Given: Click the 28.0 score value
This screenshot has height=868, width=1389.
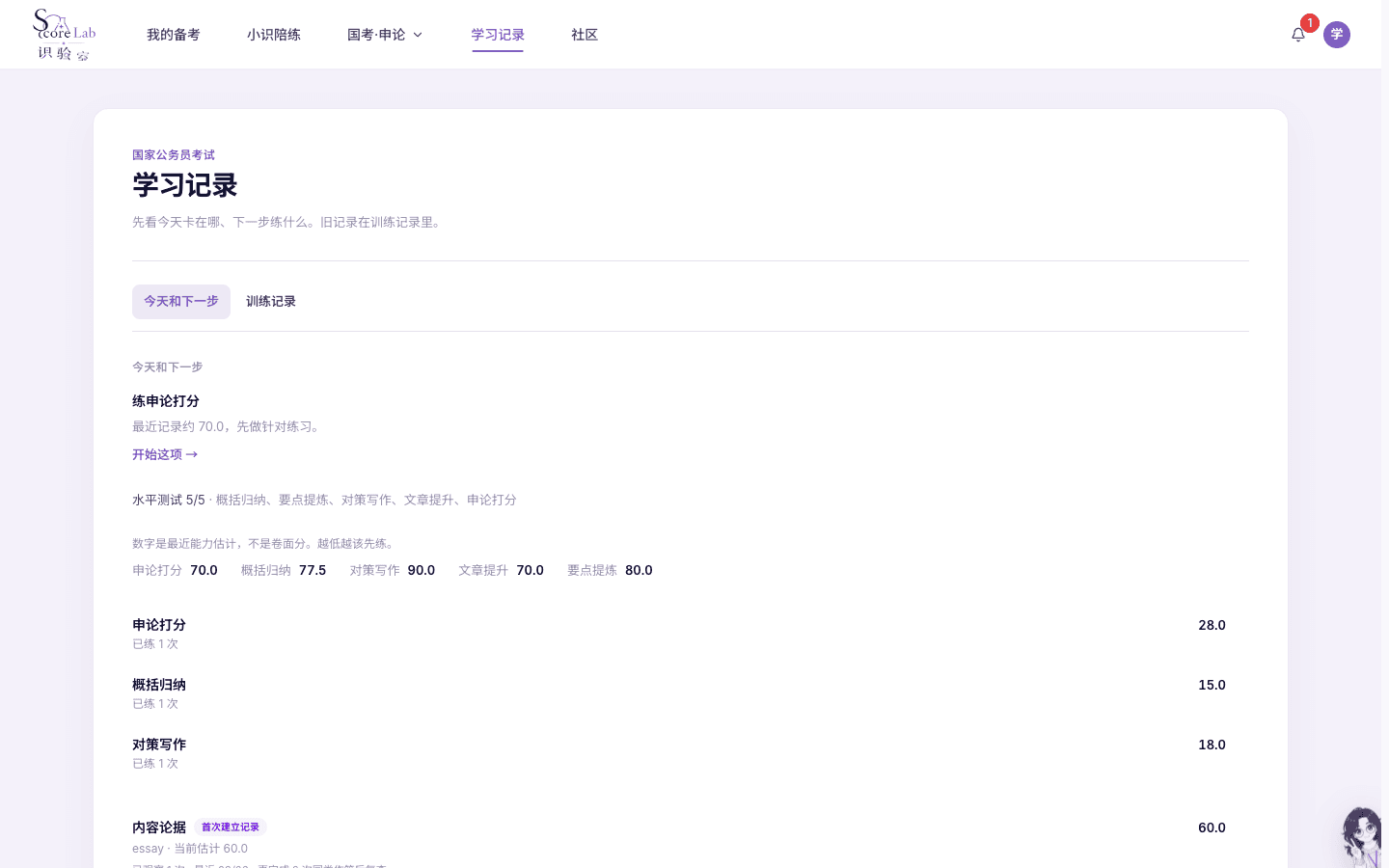Looking at the screenshot, I should (x=1212, y=625).
